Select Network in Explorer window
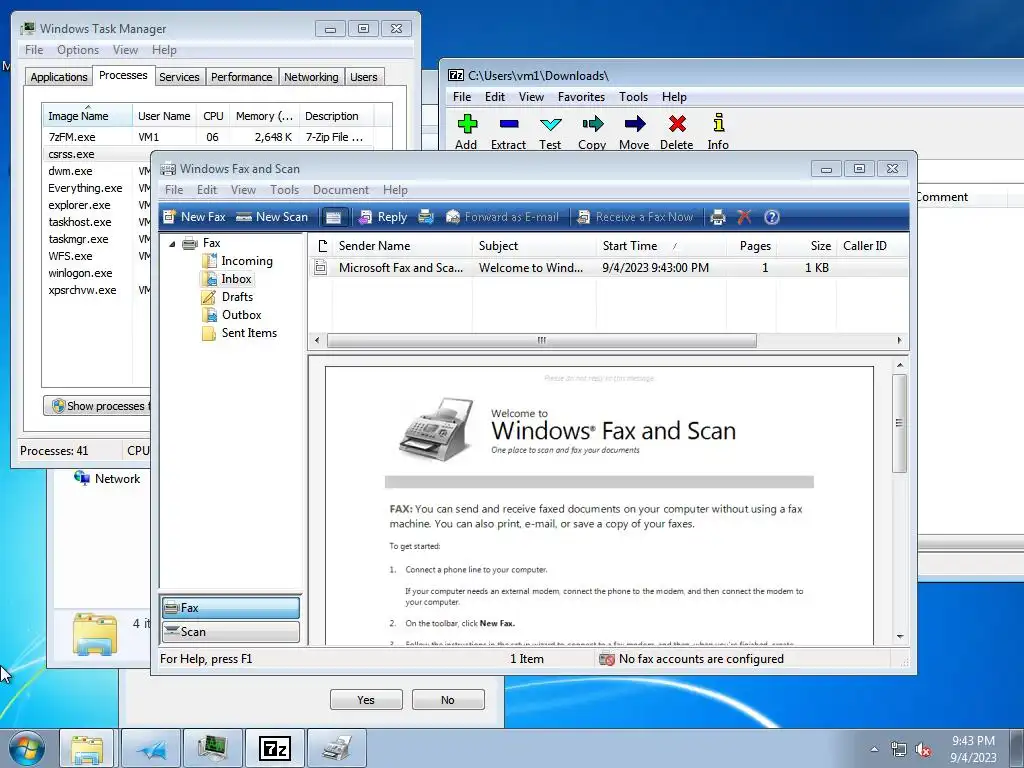The height and width of the screenshot is (768, 1024). point(107,479)
